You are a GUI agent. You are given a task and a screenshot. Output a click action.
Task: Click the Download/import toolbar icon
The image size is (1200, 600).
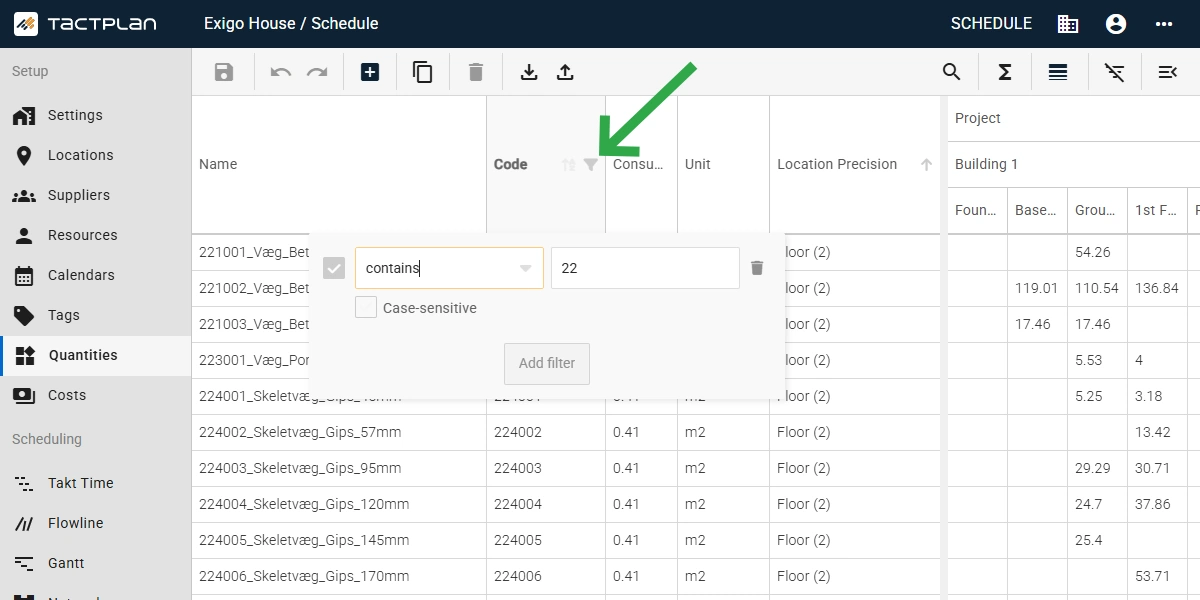pyautogui.click(x=529, y=72)
